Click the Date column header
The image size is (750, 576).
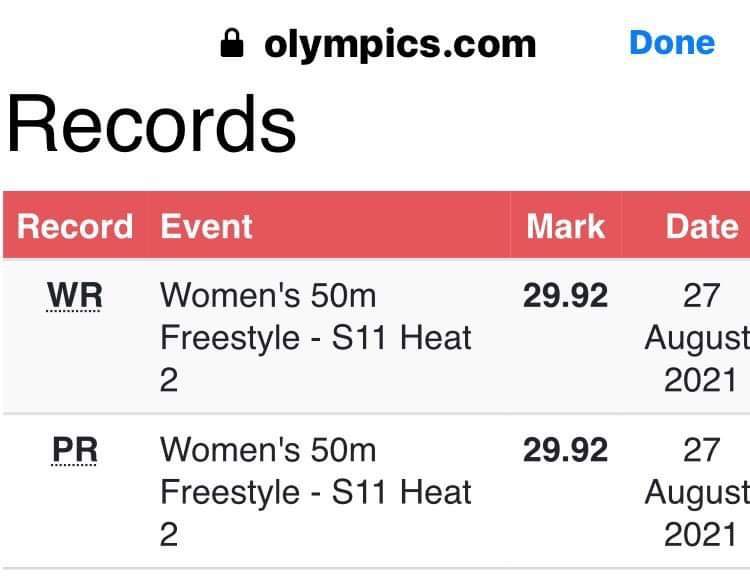pos(702,226)
